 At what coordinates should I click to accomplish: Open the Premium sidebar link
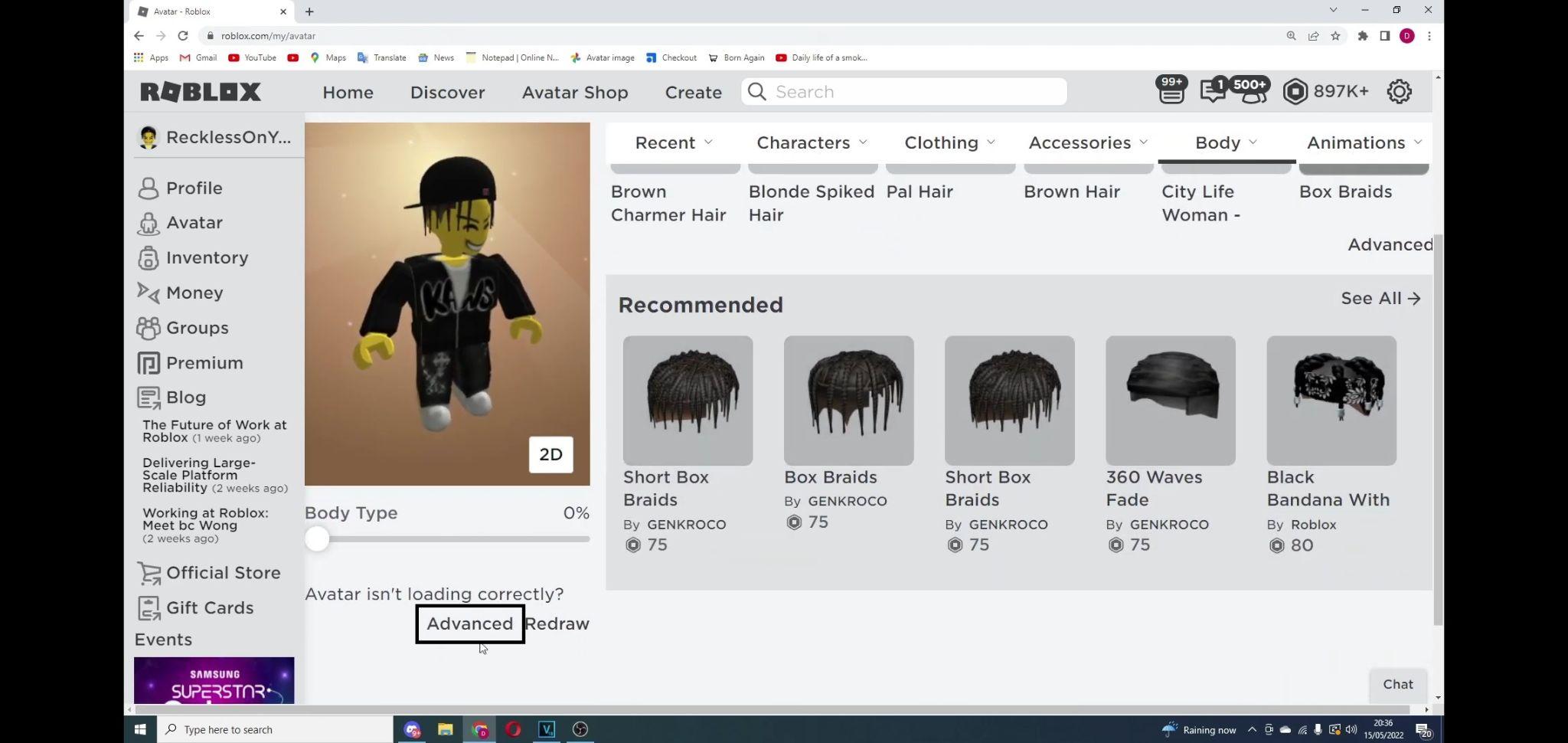tap(204, 363)
